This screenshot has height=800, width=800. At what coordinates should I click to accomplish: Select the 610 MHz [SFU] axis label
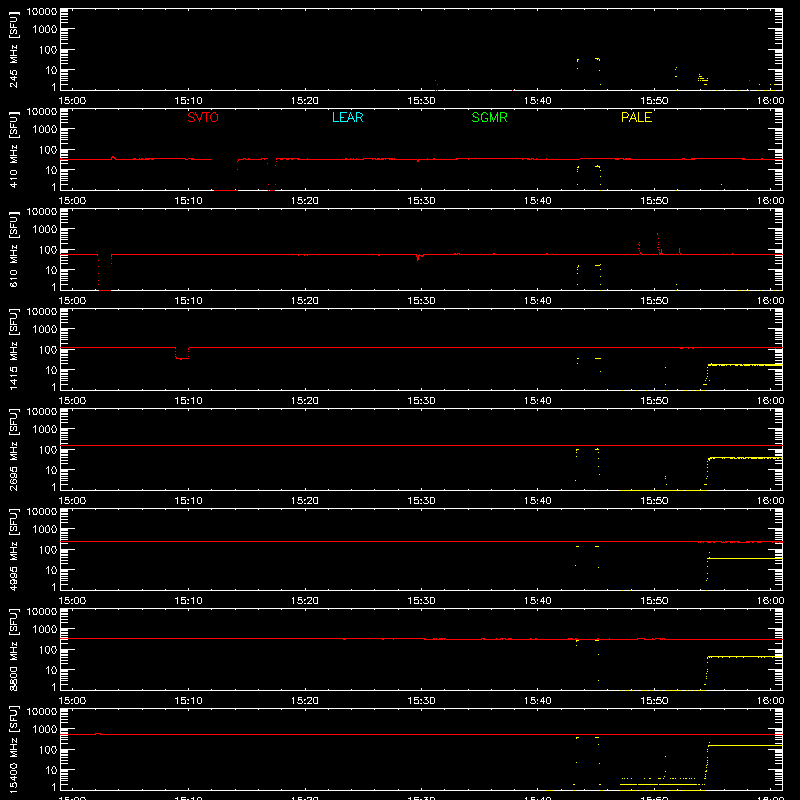point(13,250)
